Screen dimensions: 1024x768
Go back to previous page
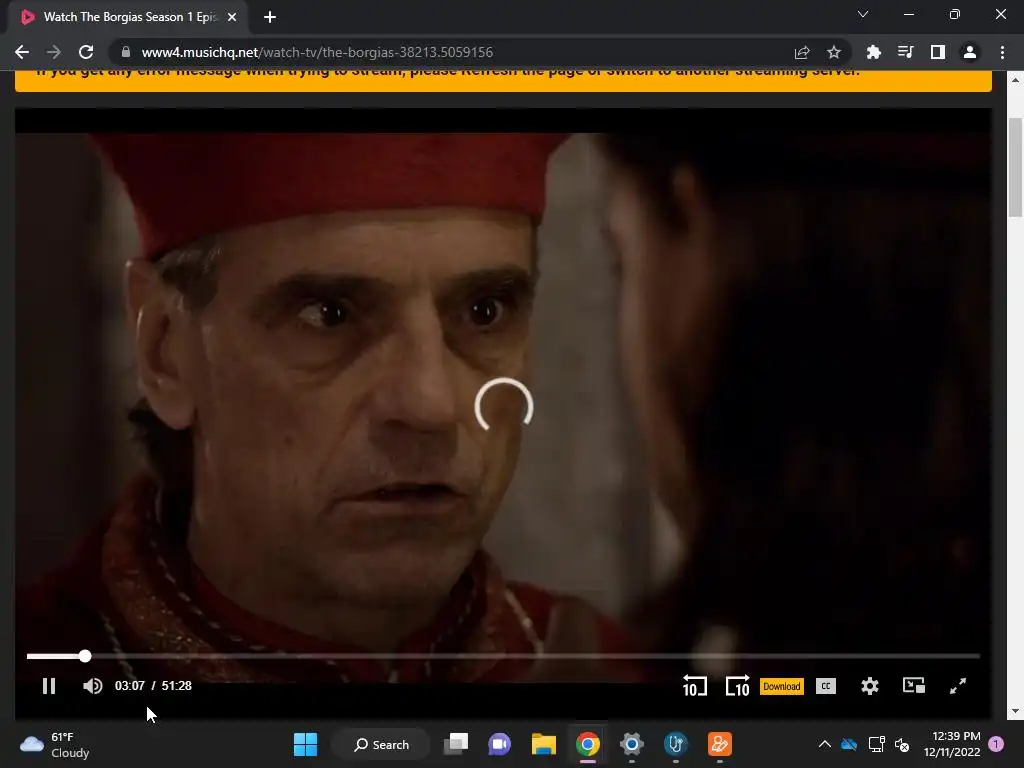tap(22, 52)
